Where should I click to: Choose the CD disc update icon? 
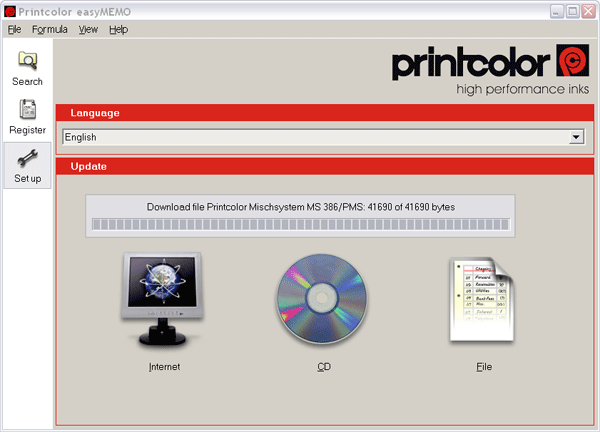pyautogui.click(x=324, y=300)
